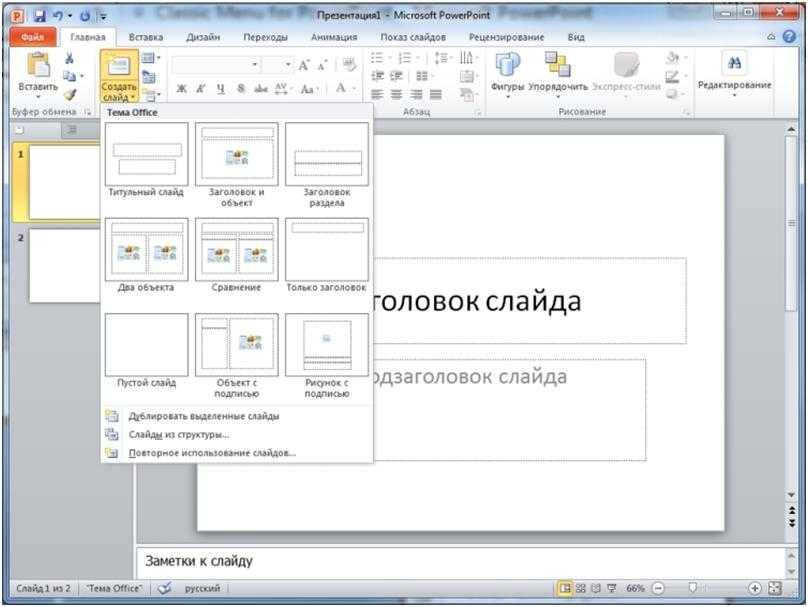Click the Paste (Вставить) clipboard icon
The width and height of the screenshot is (808, 607).
click(x=39, y=65)
